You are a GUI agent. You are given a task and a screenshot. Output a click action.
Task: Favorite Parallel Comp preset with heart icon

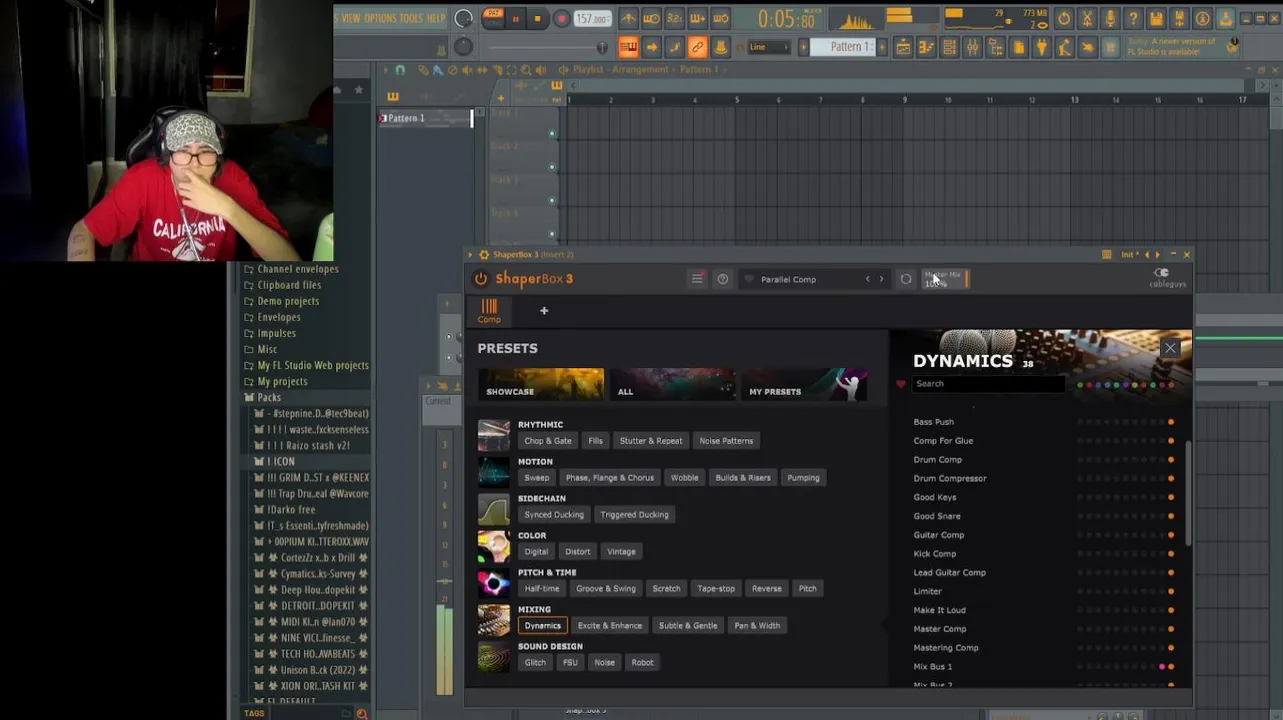(749, 279)
